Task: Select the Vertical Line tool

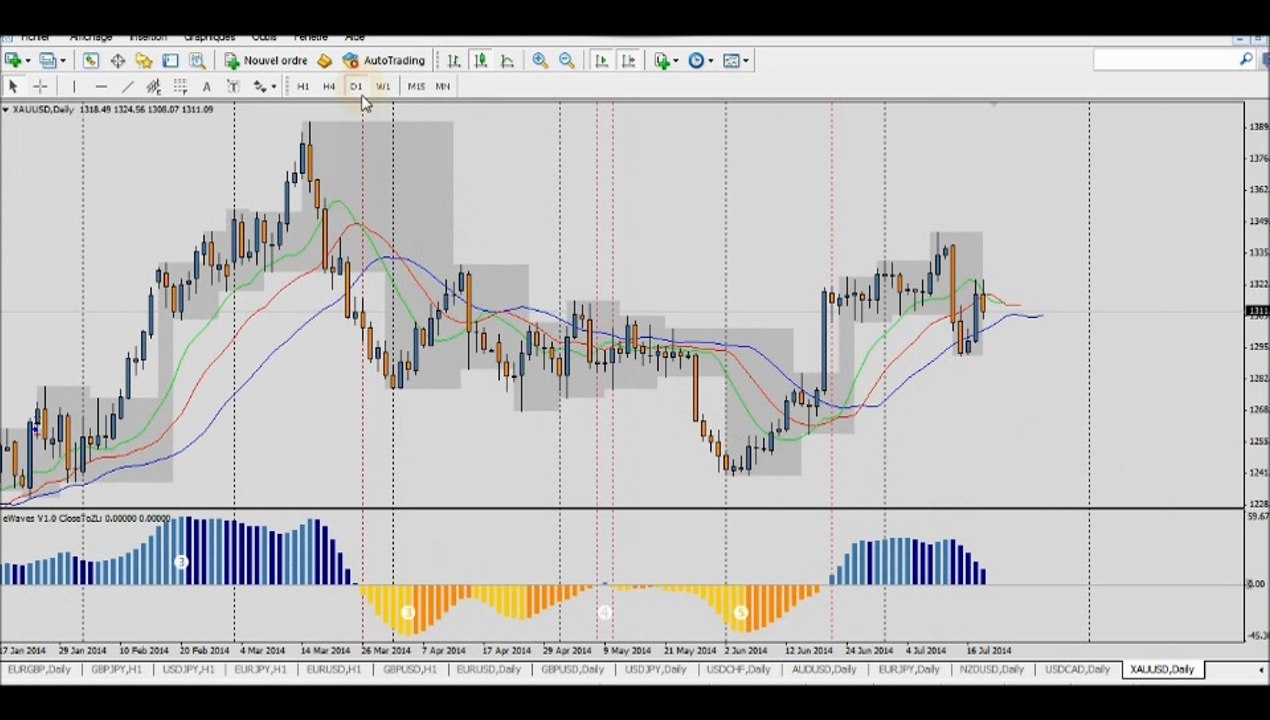Action: [74, 87]
